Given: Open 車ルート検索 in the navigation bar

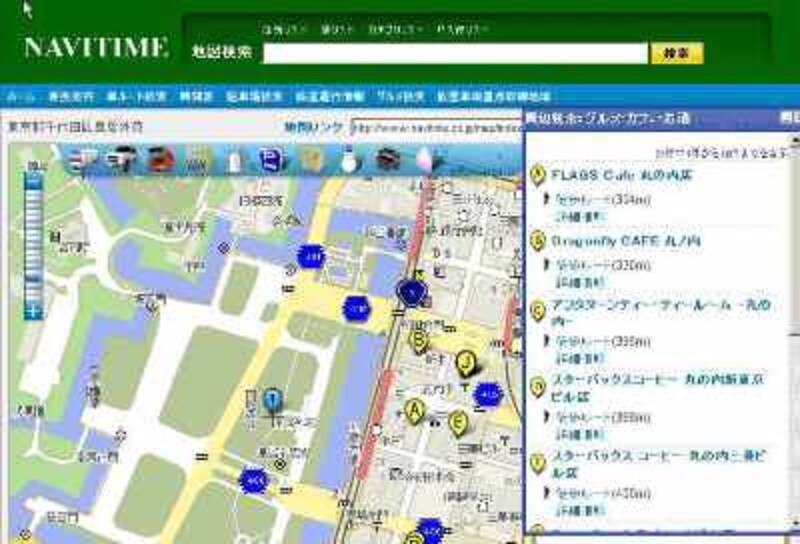Looking at the screenshot, I should tap(136, 96).
